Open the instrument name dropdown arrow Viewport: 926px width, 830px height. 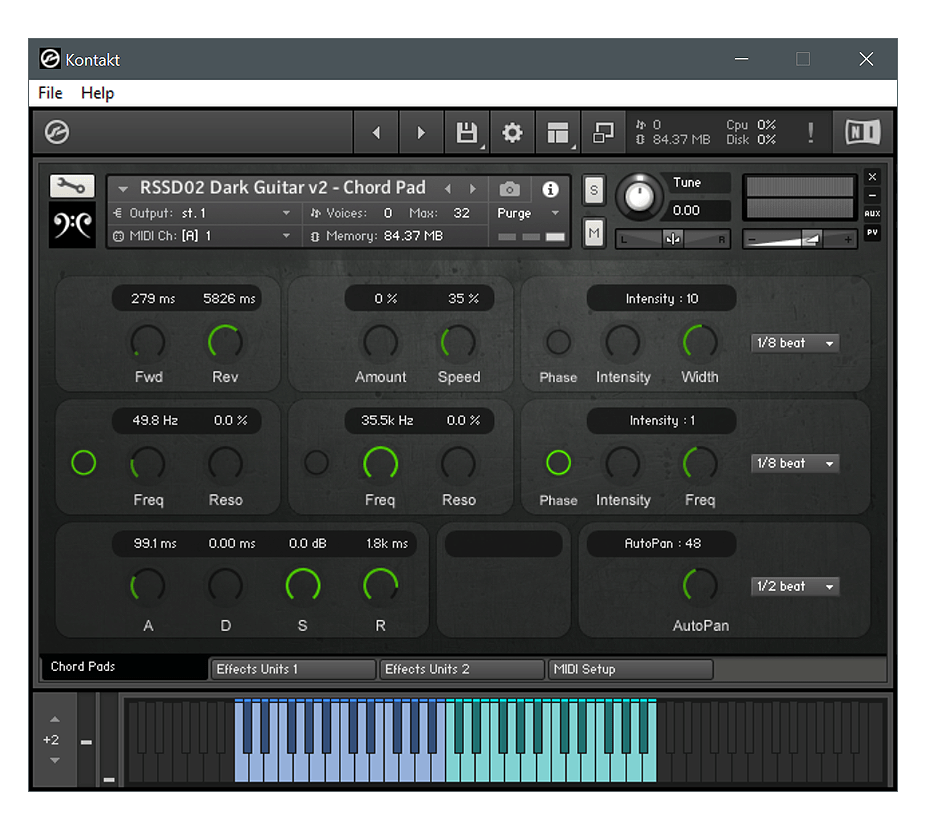tap(123, 189)
